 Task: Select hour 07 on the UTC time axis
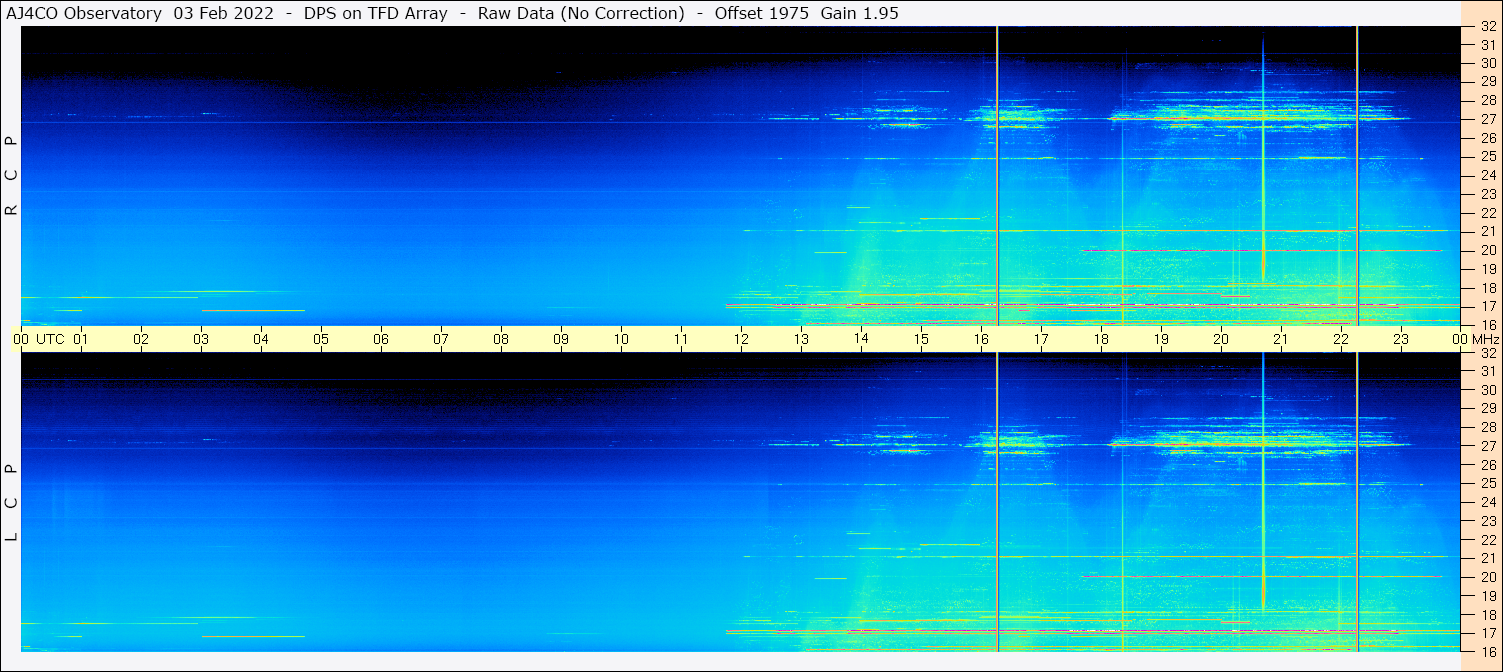(x=441, y=339)
